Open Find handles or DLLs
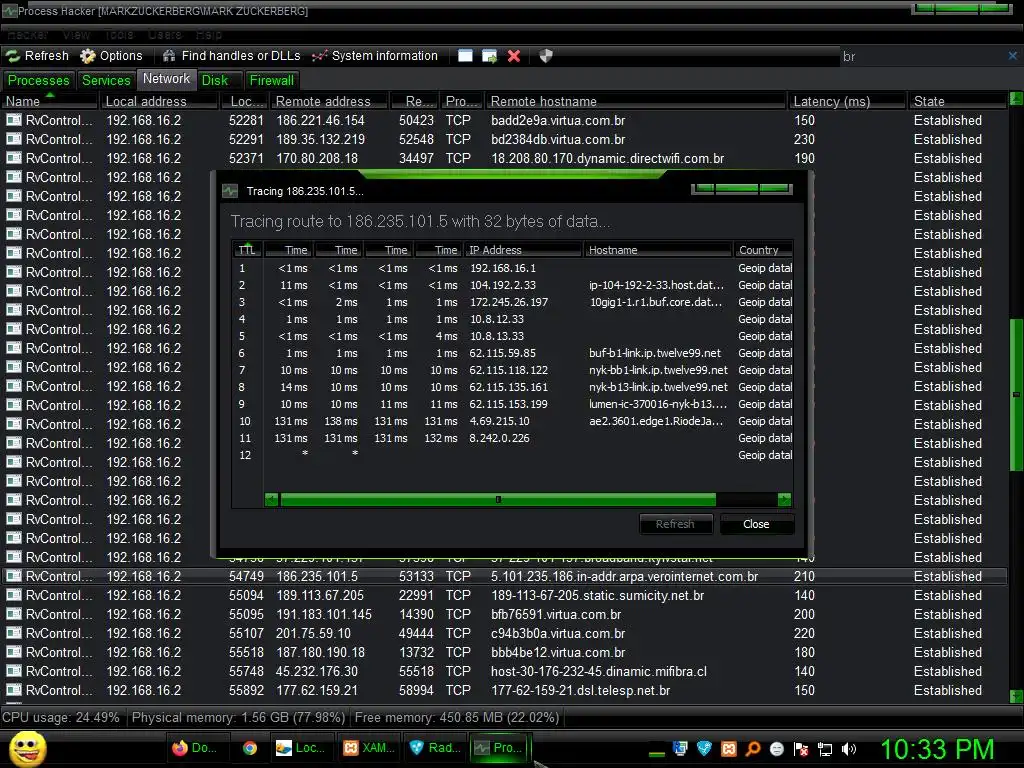1024x768 pixels. 232,56
